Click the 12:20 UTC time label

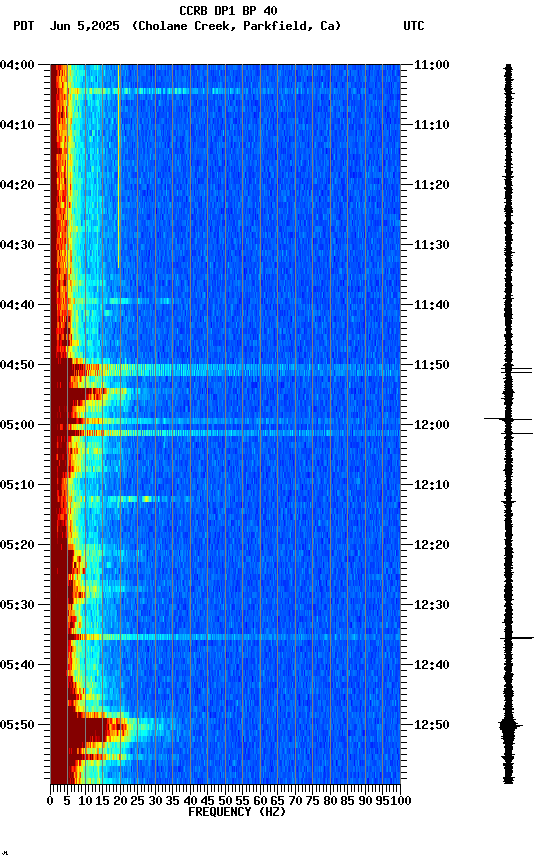(432, 545)
